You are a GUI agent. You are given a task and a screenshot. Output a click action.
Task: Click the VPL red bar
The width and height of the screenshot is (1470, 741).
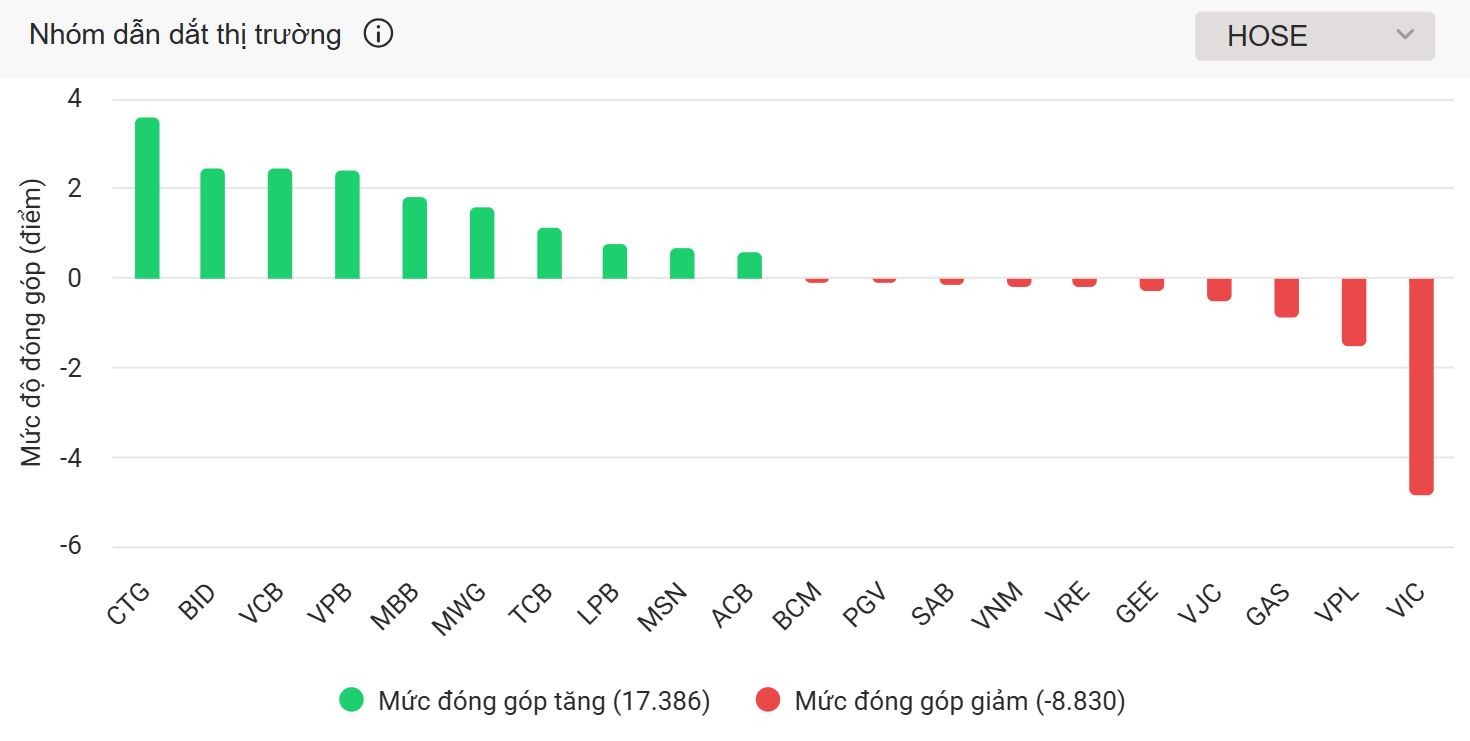(1354, 312)
